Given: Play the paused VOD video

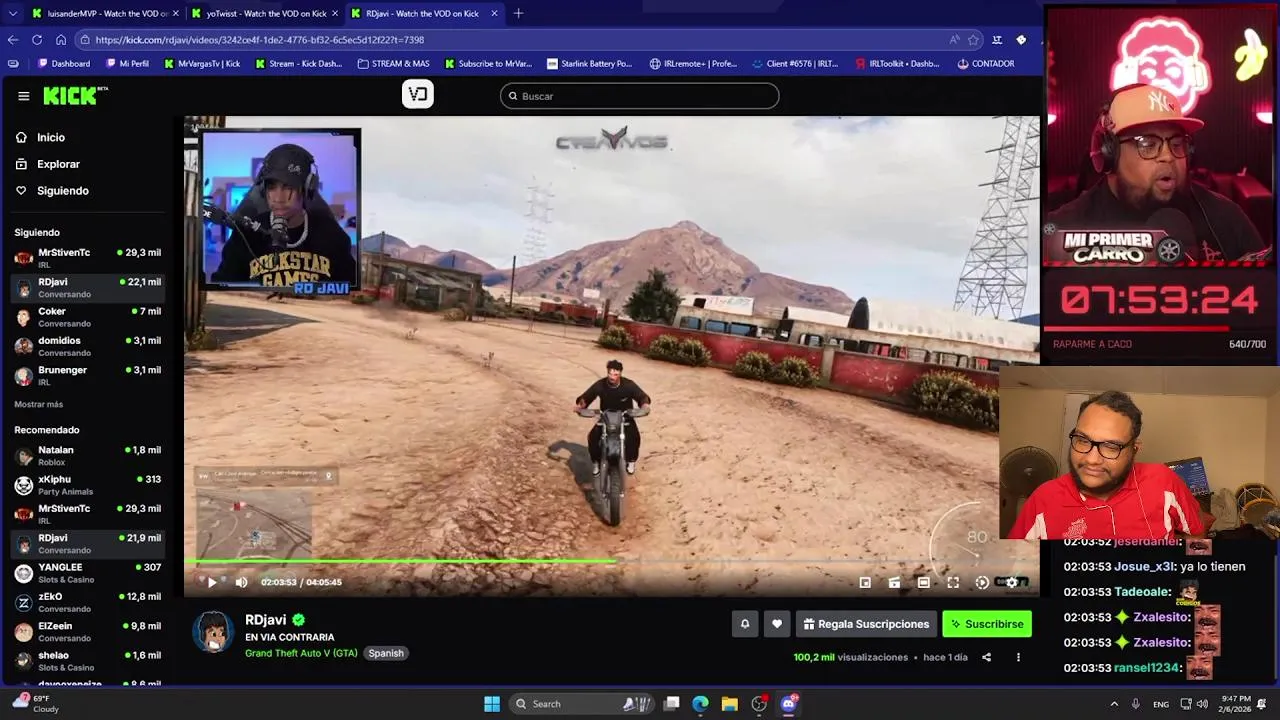Looking at the screenshot, I should click(212, 582).
